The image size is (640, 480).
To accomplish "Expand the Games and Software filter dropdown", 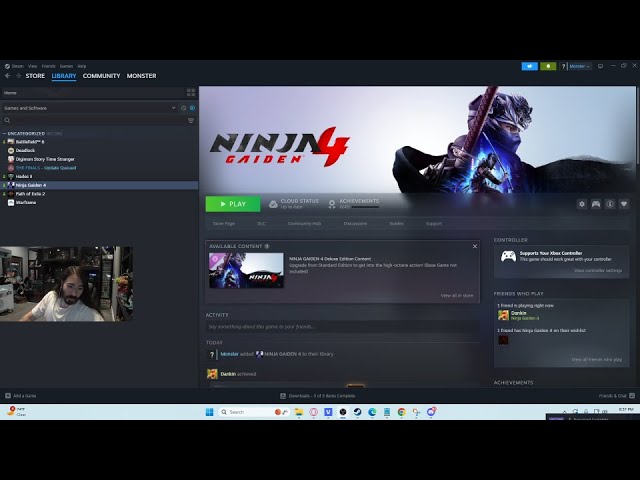I will (89, 108).
